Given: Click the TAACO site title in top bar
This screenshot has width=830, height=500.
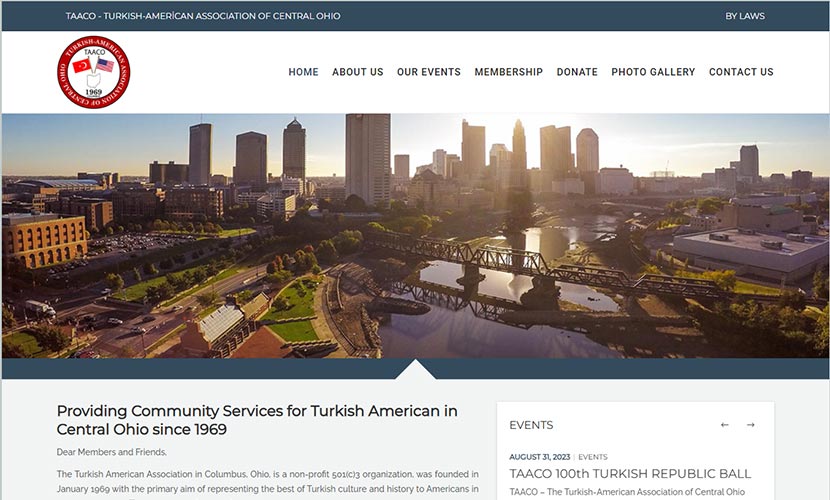Looking at the screenshot, I should click(x=202, y=16).
